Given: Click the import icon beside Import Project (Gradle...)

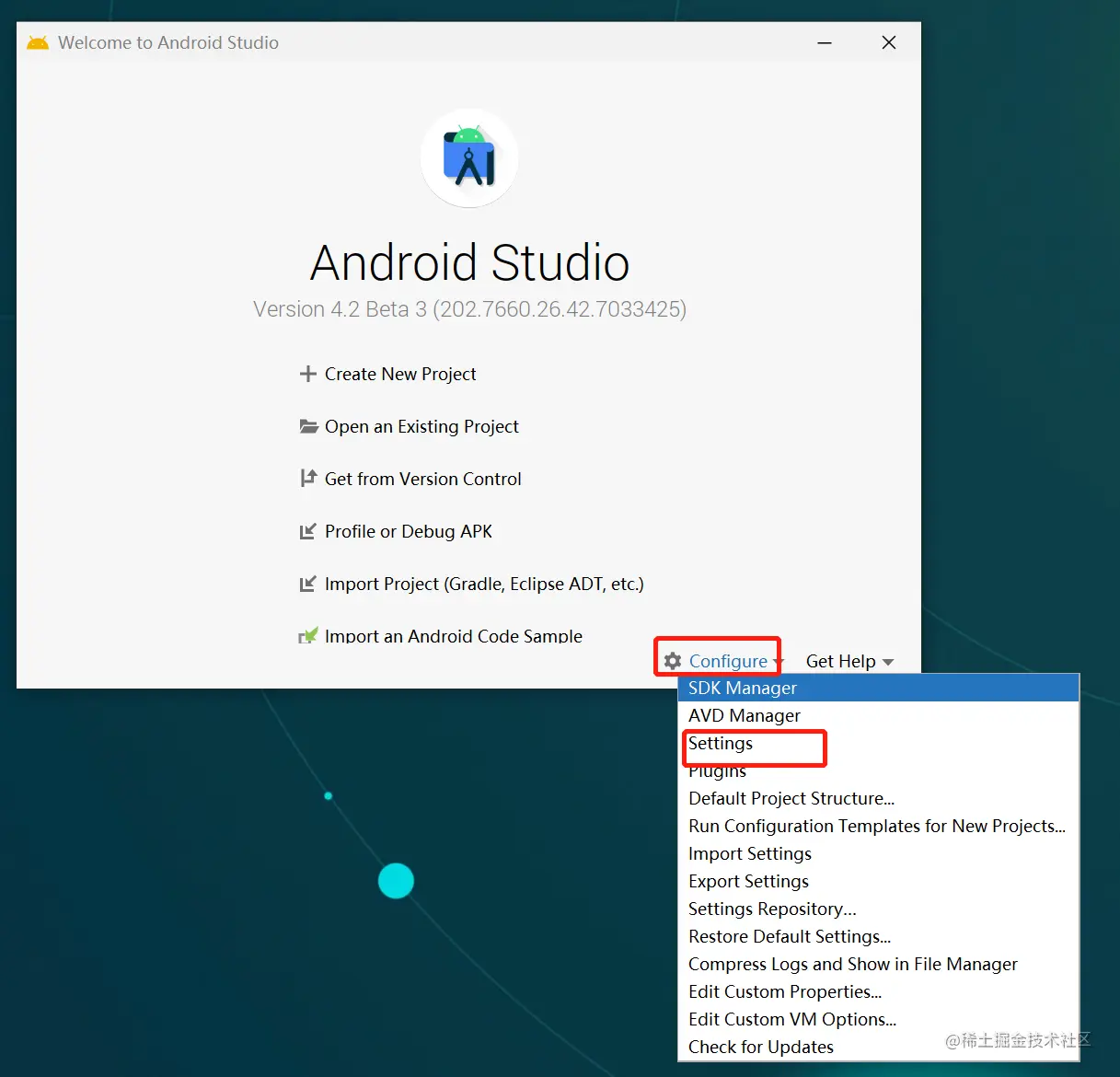Looking at the screenshot, I should 308,584.
